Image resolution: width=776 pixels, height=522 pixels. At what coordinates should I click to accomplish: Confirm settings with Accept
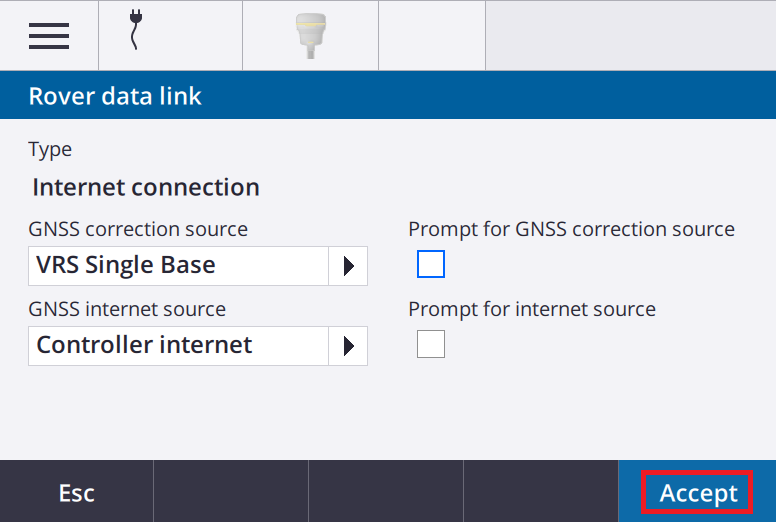pos(697,492)
